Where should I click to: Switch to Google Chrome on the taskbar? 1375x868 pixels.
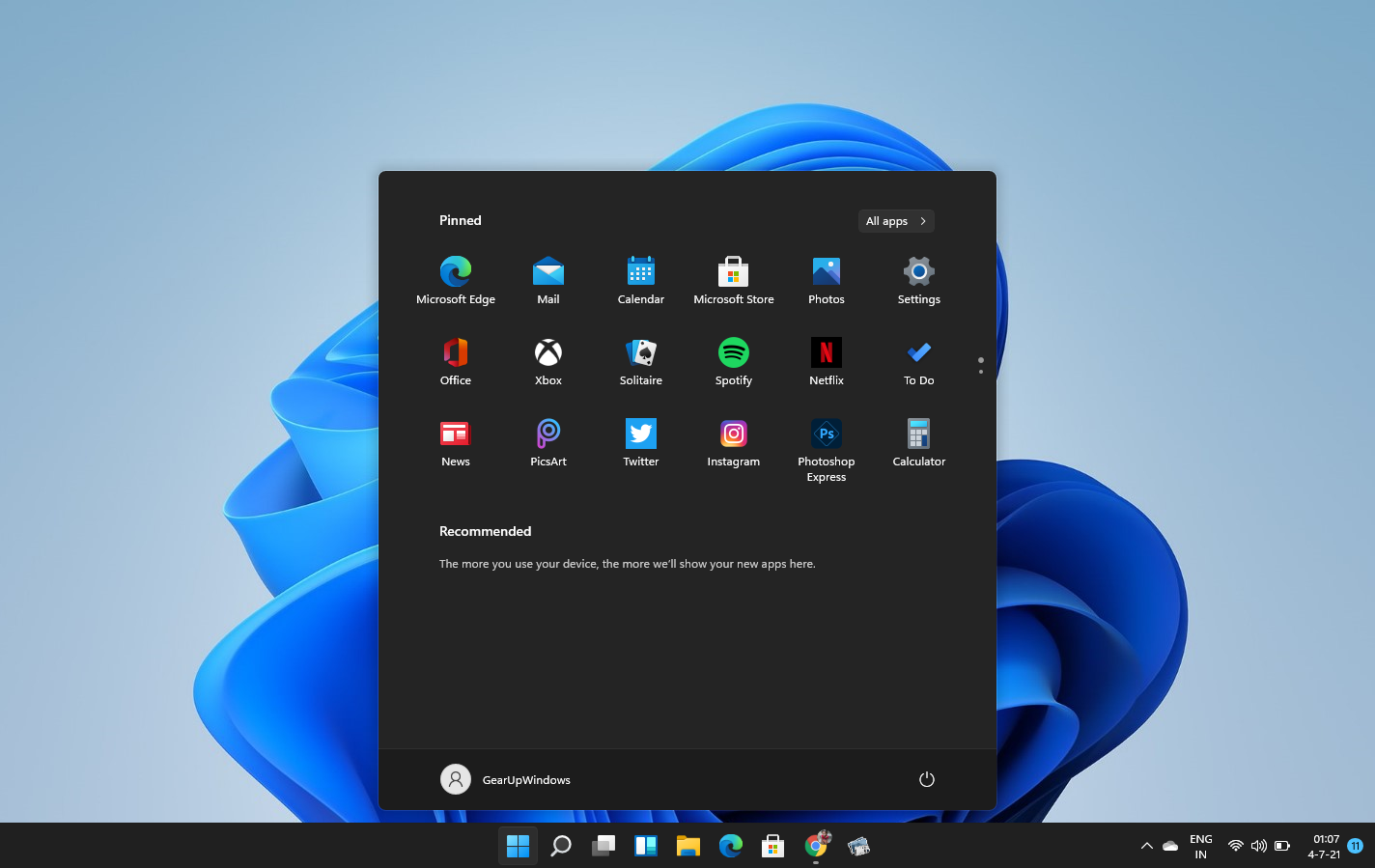click(816, 846)
